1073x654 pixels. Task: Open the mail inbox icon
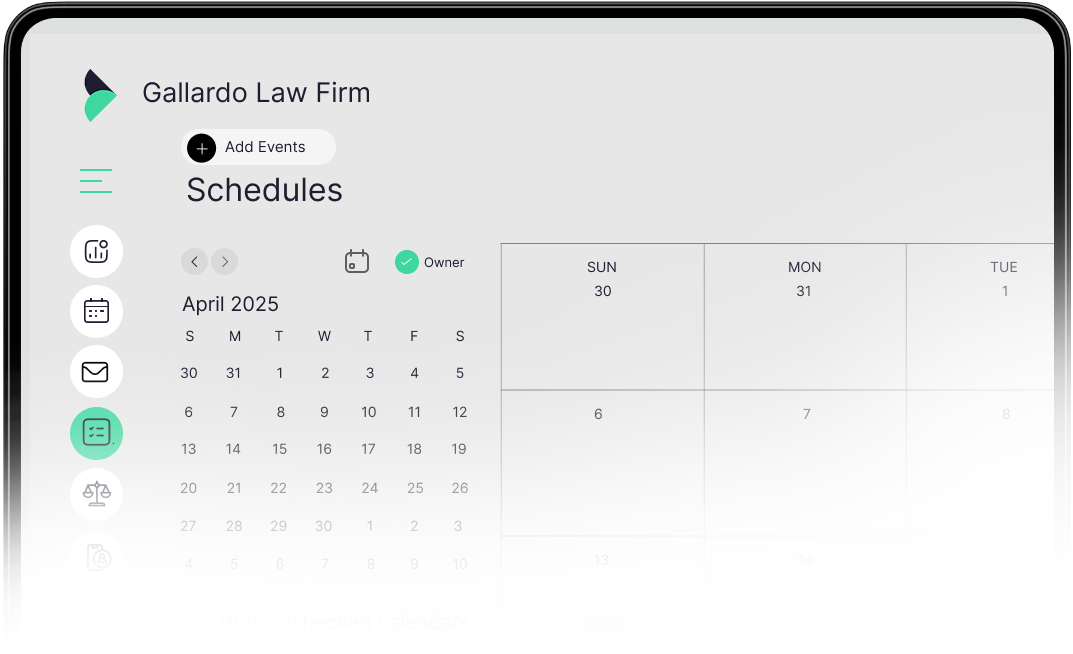(96, 372)
